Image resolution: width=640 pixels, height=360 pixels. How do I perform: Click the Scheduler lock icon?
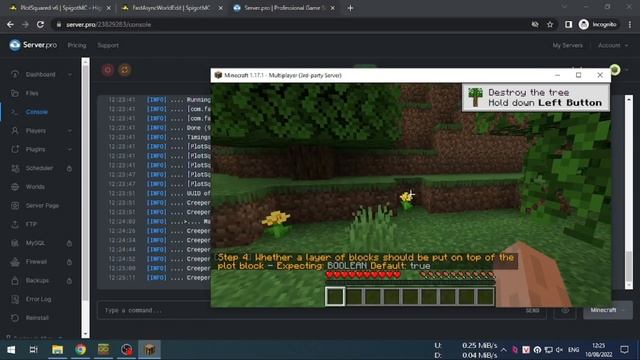tap(69, 168)
